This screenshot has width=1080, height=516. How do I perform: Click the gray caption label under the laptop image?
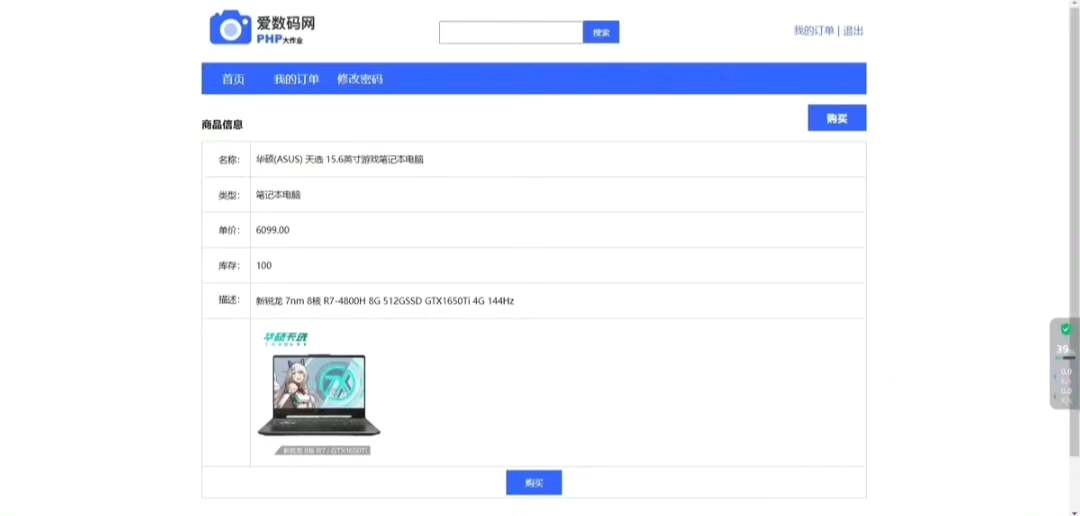(x=323, y=451)
